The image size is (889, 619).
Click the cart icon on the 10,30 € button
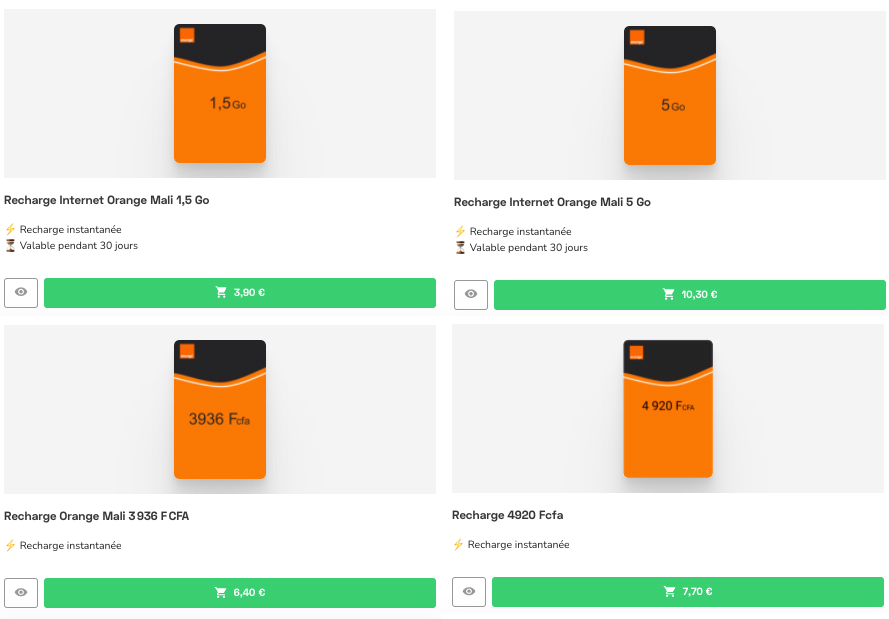[669, 294]
